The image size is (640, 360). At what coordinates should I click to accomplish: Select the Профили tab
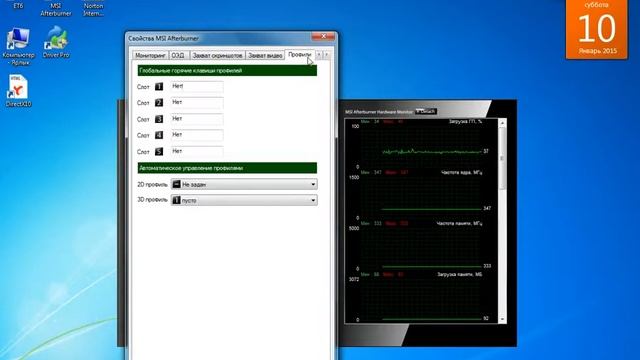click(x=300, y=54)
